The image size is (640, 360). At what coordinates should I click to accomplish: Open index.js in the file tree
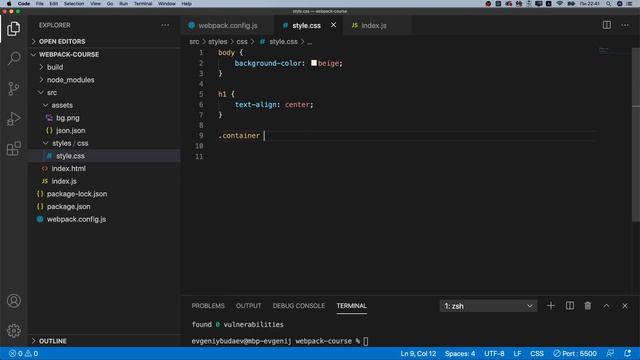[x=64, y=181]
